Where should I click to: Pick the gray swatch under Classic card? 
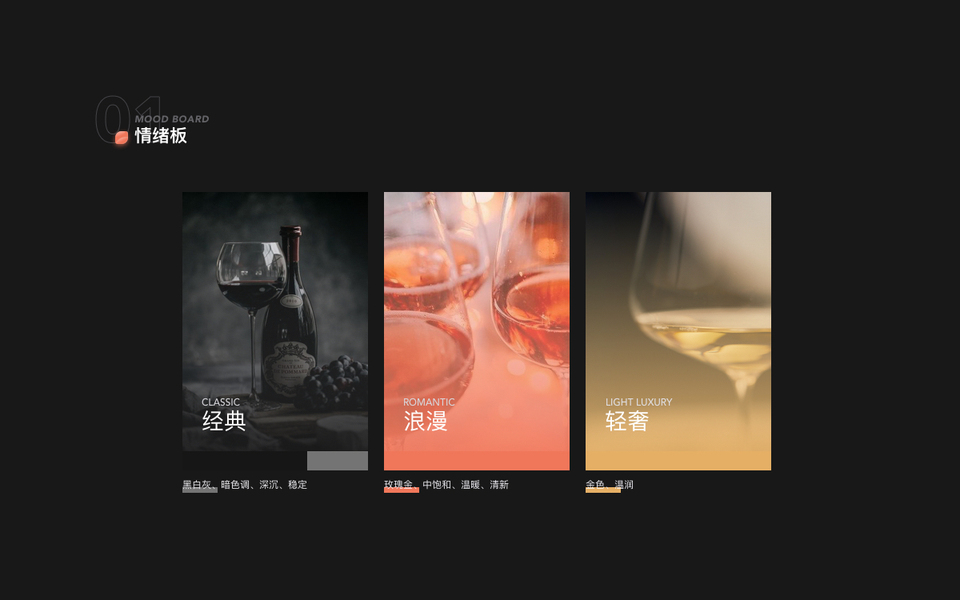[x=337, y=460]
